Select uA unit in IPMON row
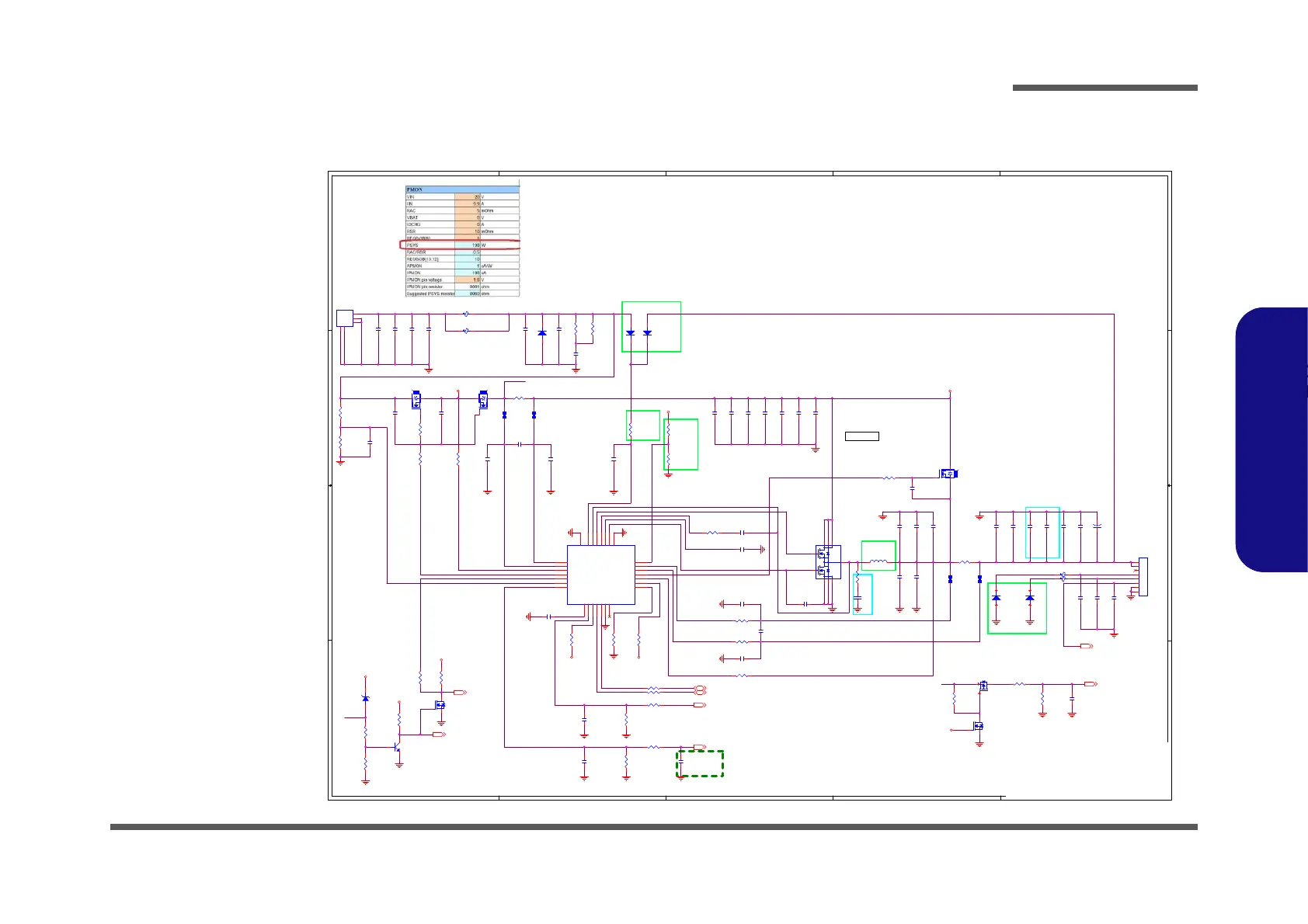Viewport: 1308px width, 924px height. click(x=500, y=273)
